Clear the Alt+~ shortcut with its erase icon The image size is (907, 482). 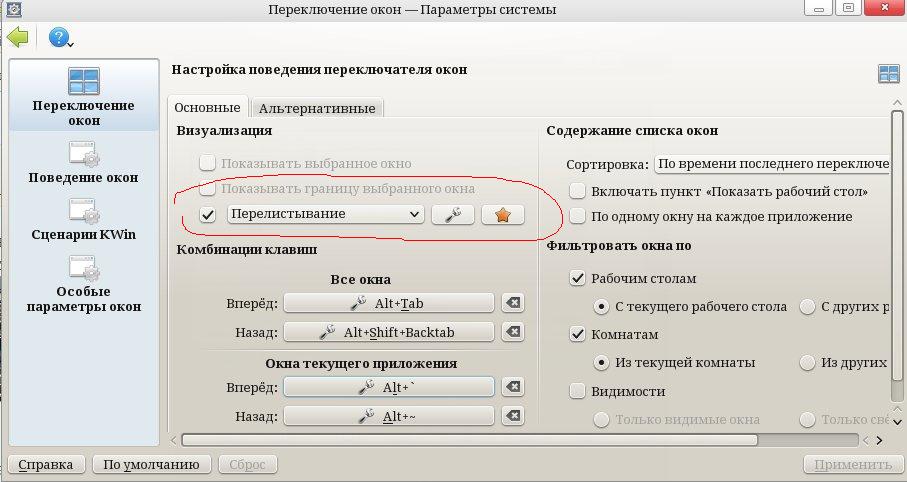(x=513, y=415)
